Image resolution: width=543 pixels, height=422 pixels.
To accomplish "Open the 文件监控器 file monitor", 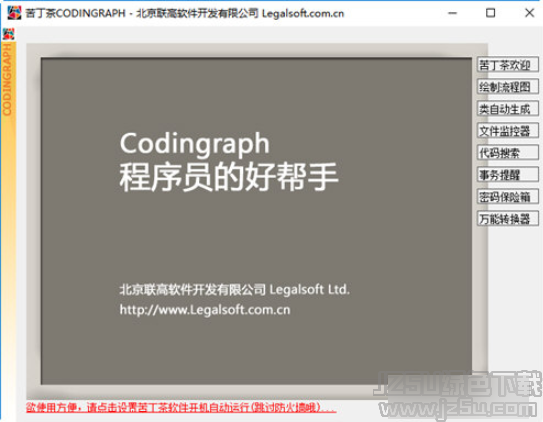I will click(x=508, y=131).
